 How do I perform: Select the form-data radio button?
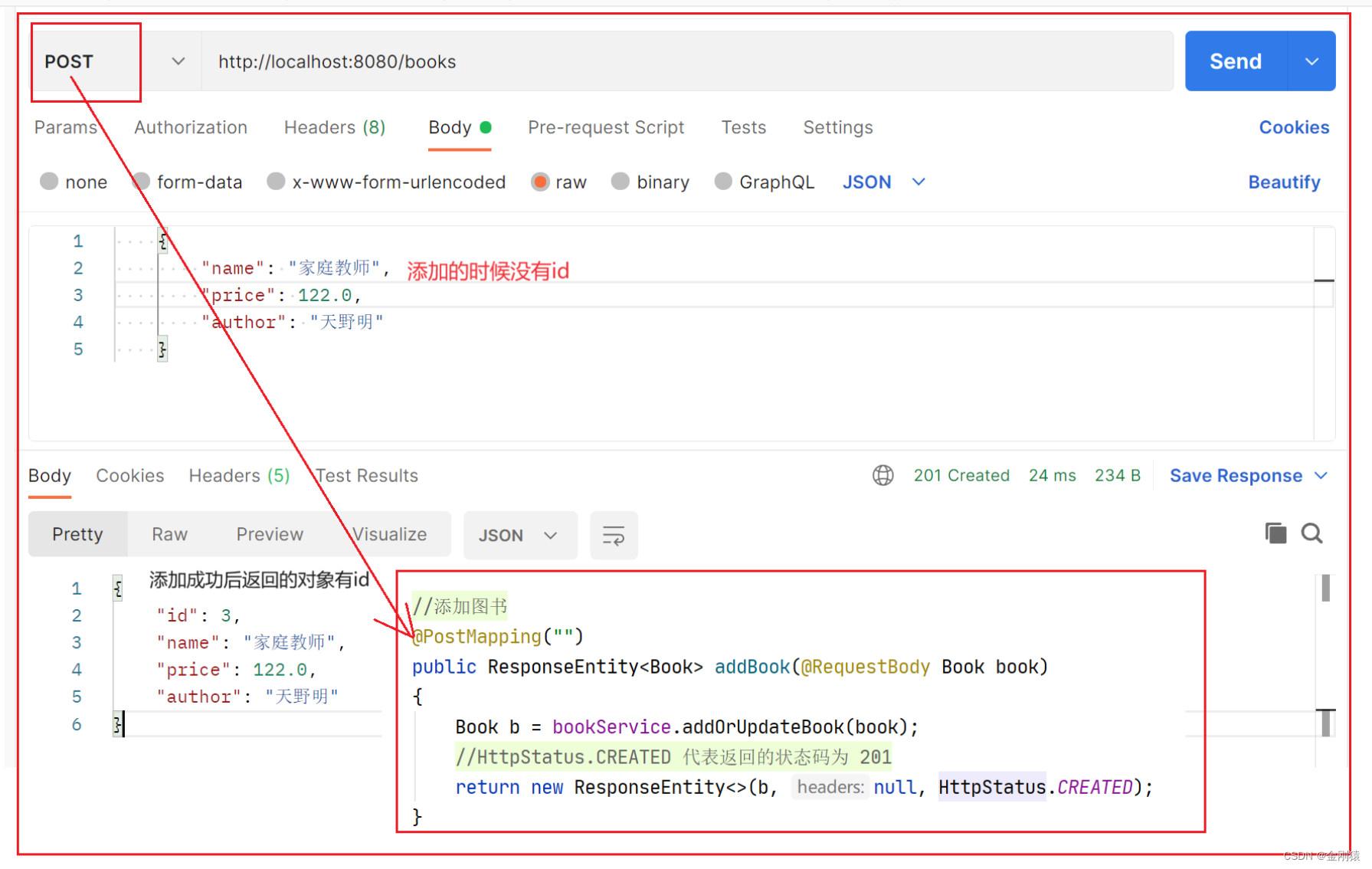click(x=141, y=182)
